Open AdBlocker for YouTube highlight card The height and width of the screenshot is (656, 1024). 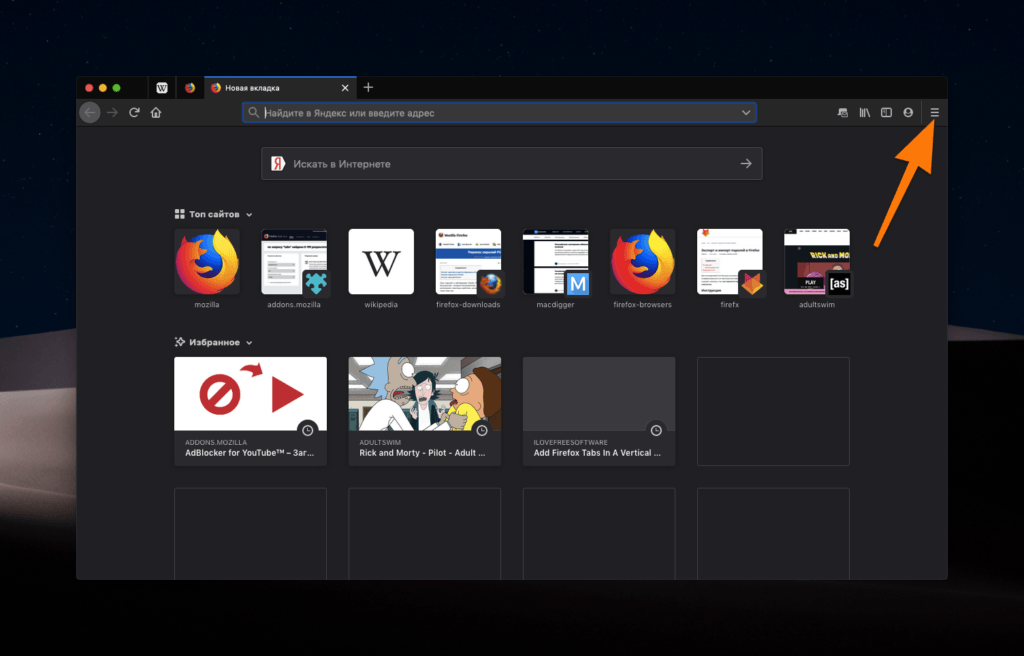tap(250, 411)
